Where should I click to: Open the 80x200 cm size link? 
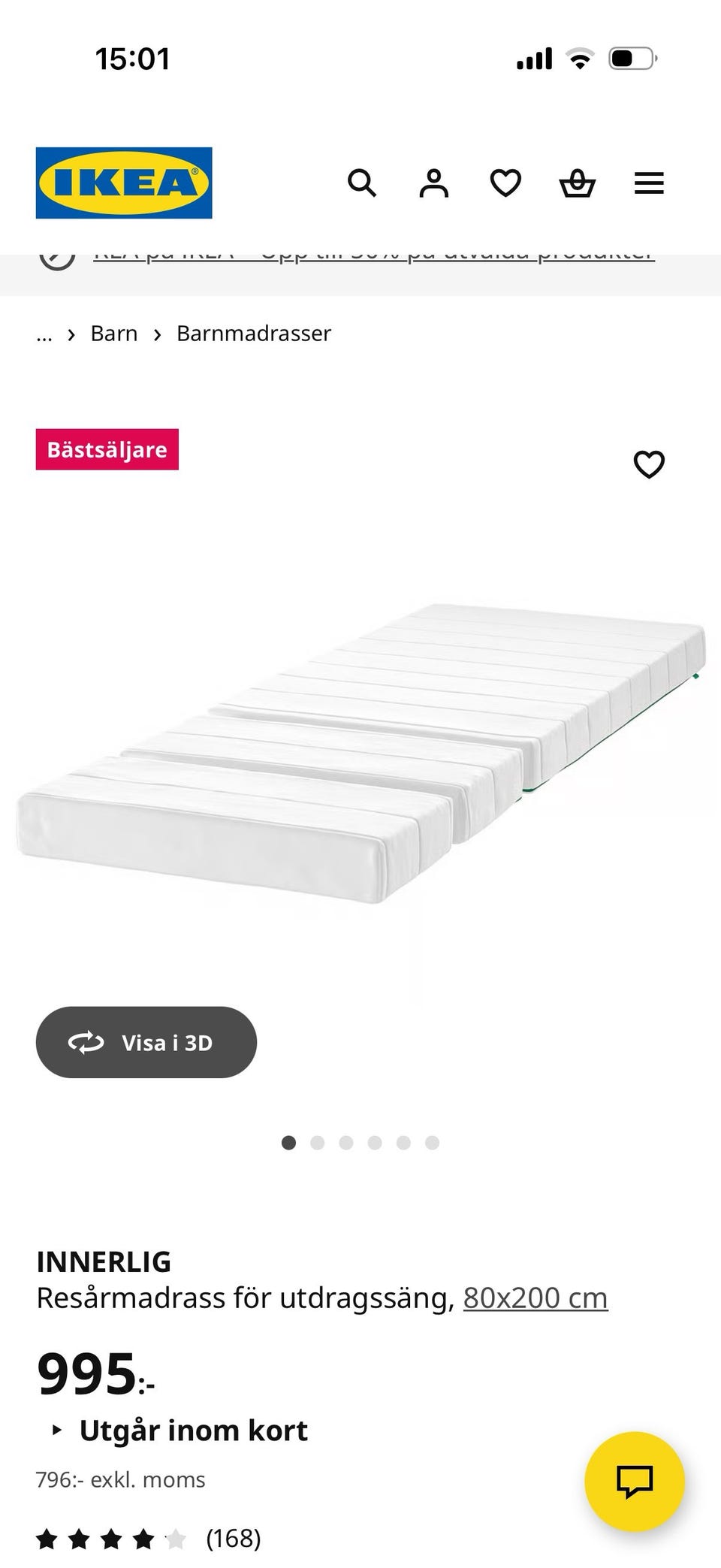coord(535,1298)
